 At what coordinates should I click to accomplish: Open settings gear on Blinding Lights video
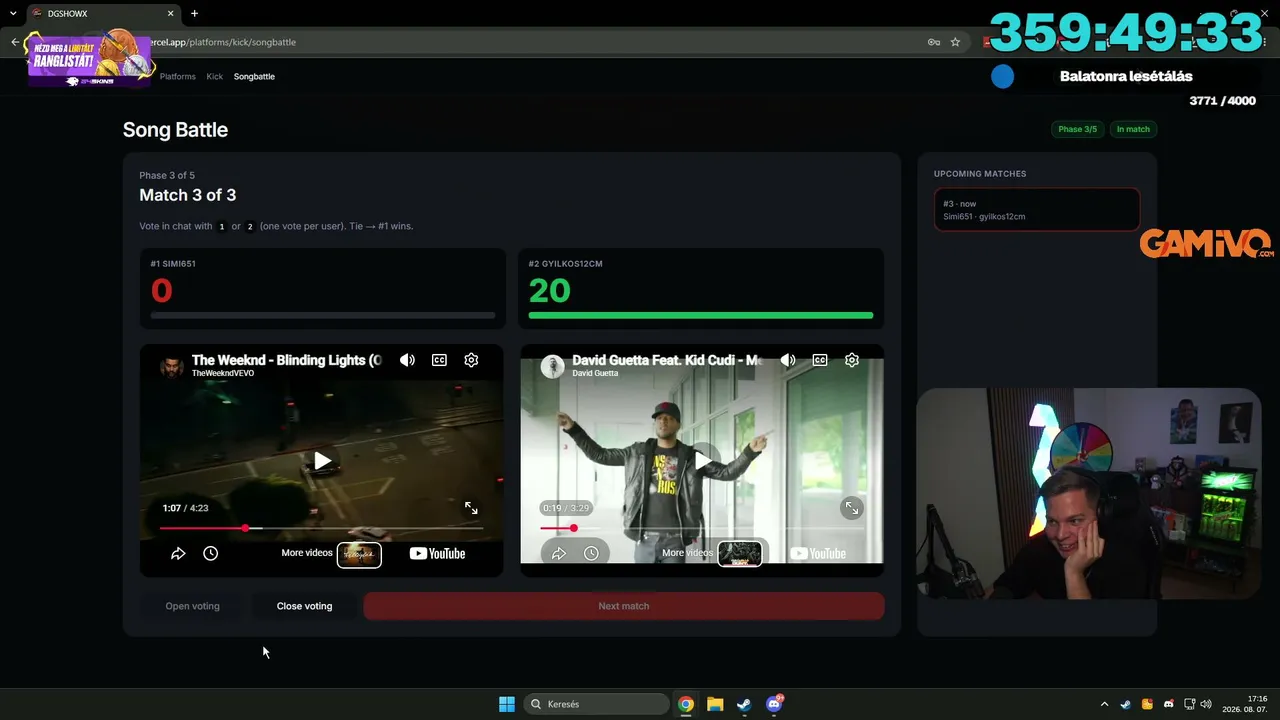point(471,360)
